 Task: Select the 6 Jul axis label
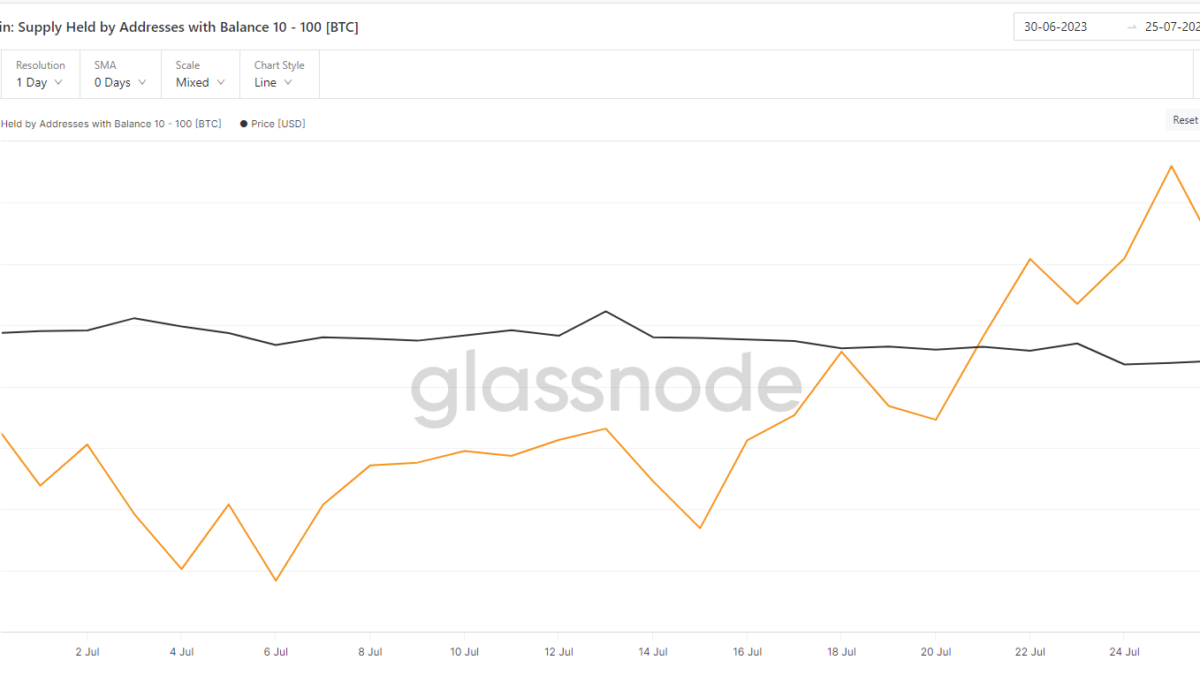(276, 652)
